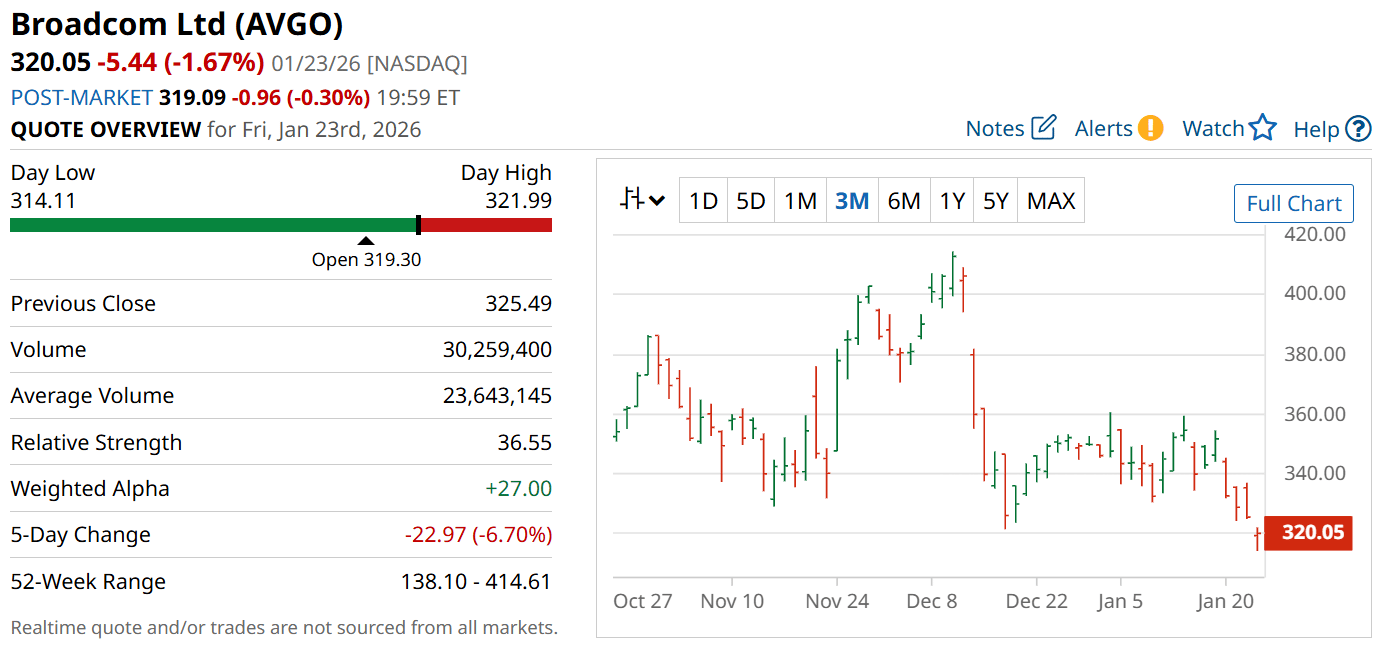Viewport: 1383px width, 647px height.
Task: Click the Watch star icon
Action: click(x=1263, y=128)
